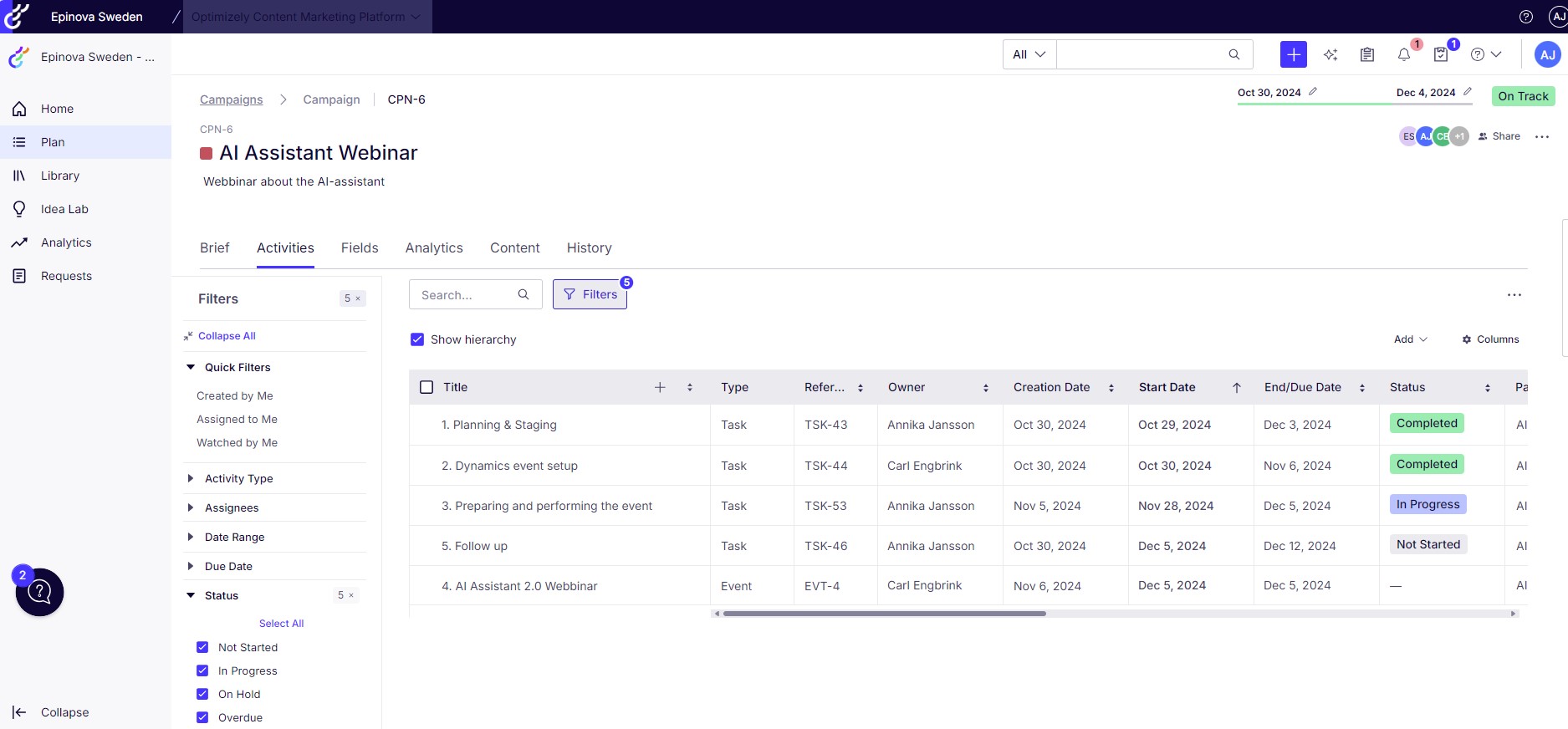The image size is (1568, 729).
Task: Click the blue plus create button
Action: coord(1294,54)
